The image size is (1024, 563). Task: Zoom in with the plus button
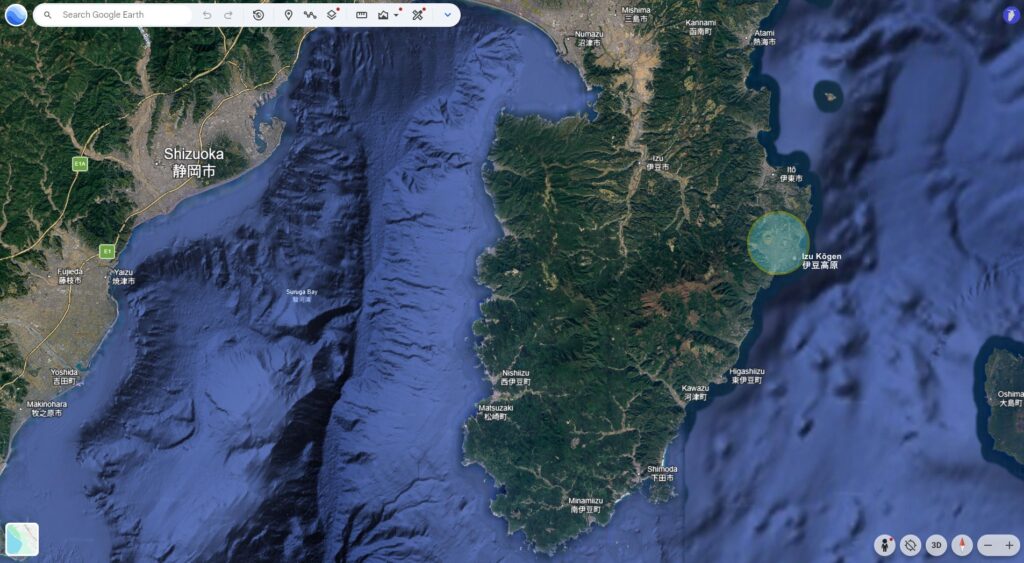coord(1009,545)
